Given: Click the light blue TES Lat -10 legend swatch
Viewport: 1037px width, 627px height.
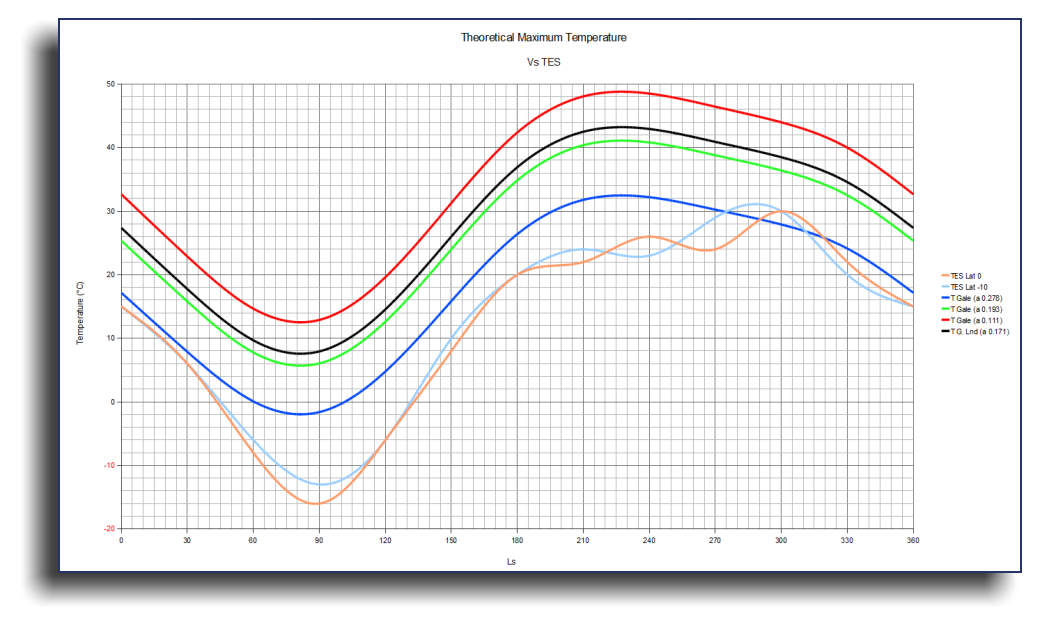Looking at the screenshot, I should point(943,286).
